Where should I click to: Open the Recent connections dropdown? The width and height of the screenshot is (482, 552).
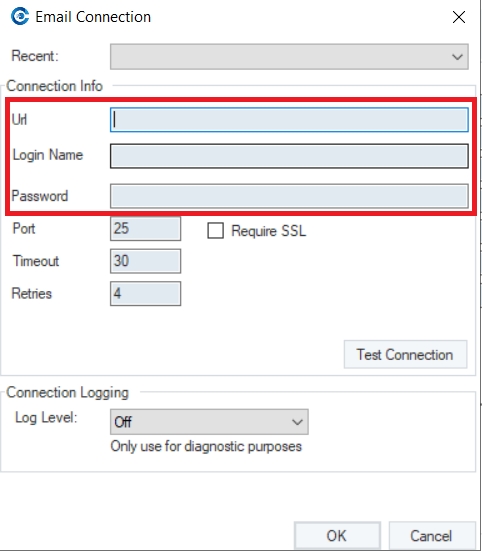click(x=289, y=56)
